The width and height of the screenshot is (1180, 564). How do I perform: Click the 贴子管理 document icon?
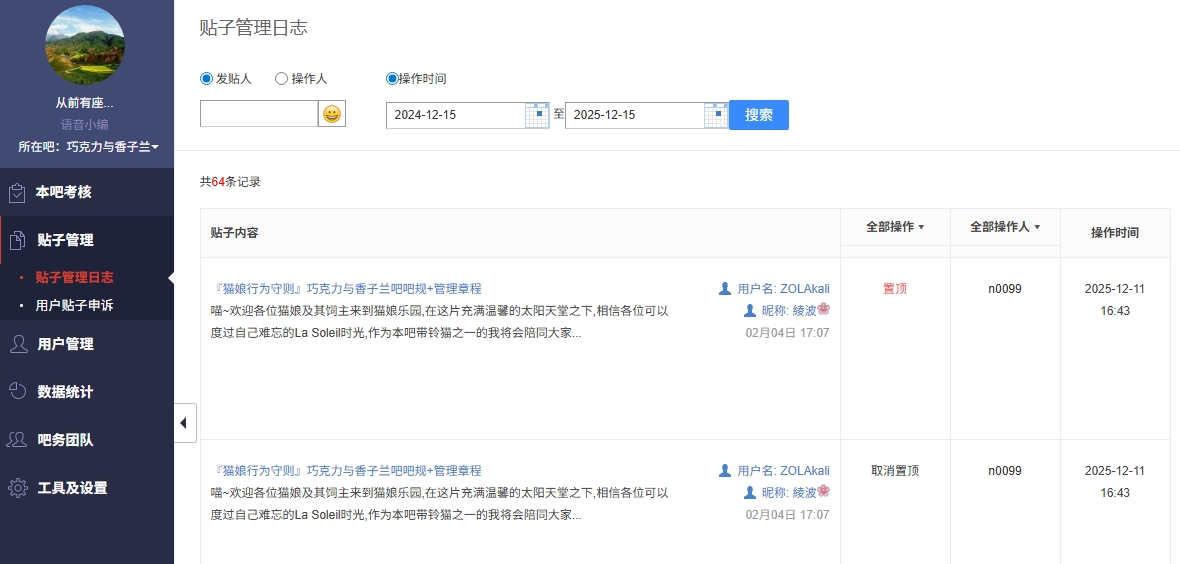coord(17,240)
